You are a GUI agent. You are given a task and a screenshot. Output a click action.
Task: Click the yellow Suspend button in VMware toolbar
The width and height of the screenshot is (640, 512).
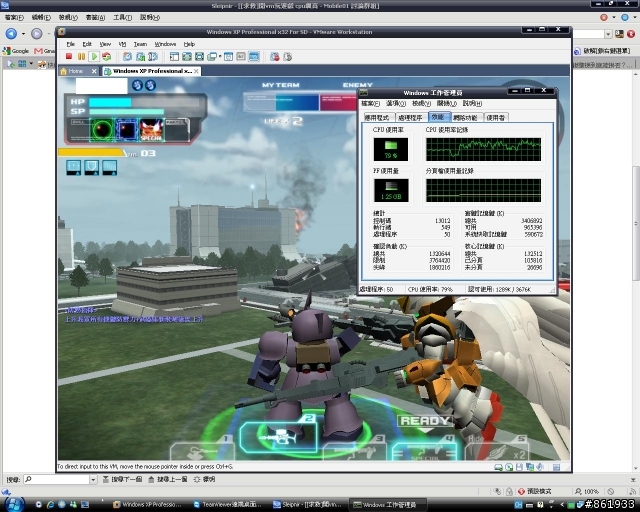point(81,56)
